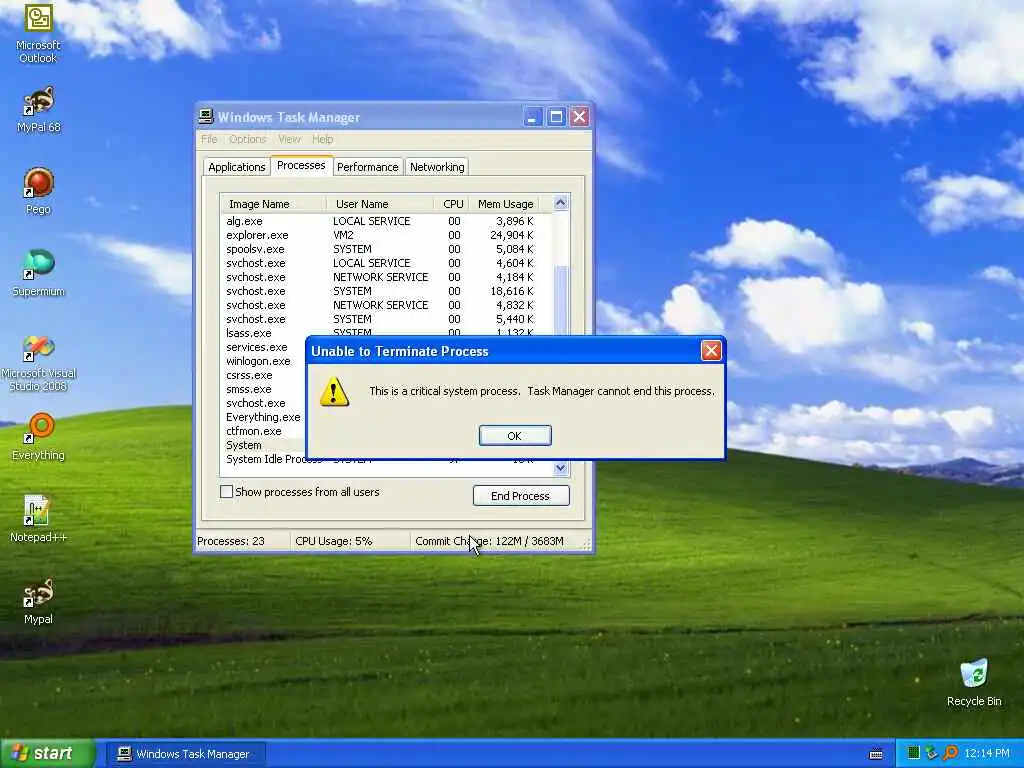This screenshot has width=1024, height=768.
Task: Click the 24,904 K memory value
Action: click(511, 235)
